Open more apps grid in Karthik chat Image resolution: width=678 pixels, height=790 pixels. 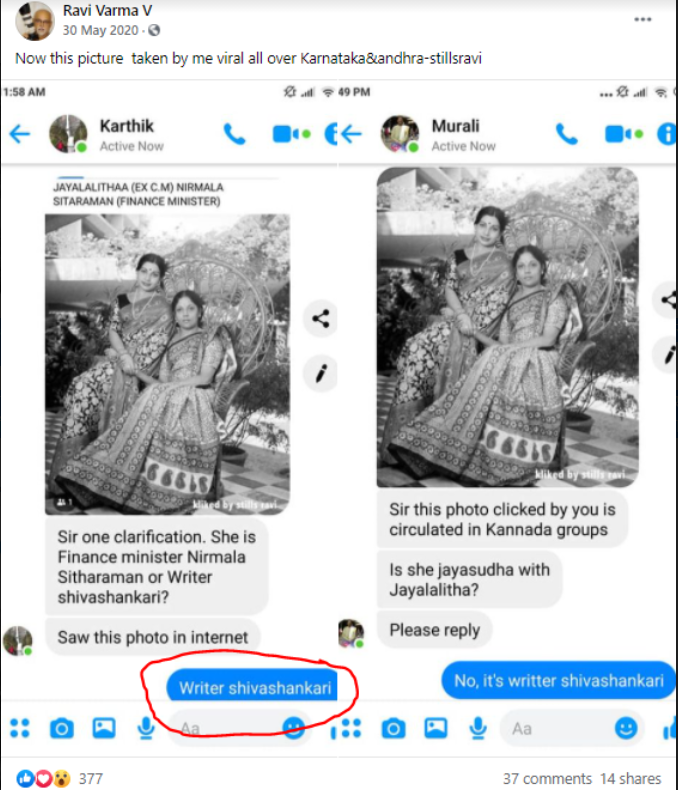[x=20, y=728]
